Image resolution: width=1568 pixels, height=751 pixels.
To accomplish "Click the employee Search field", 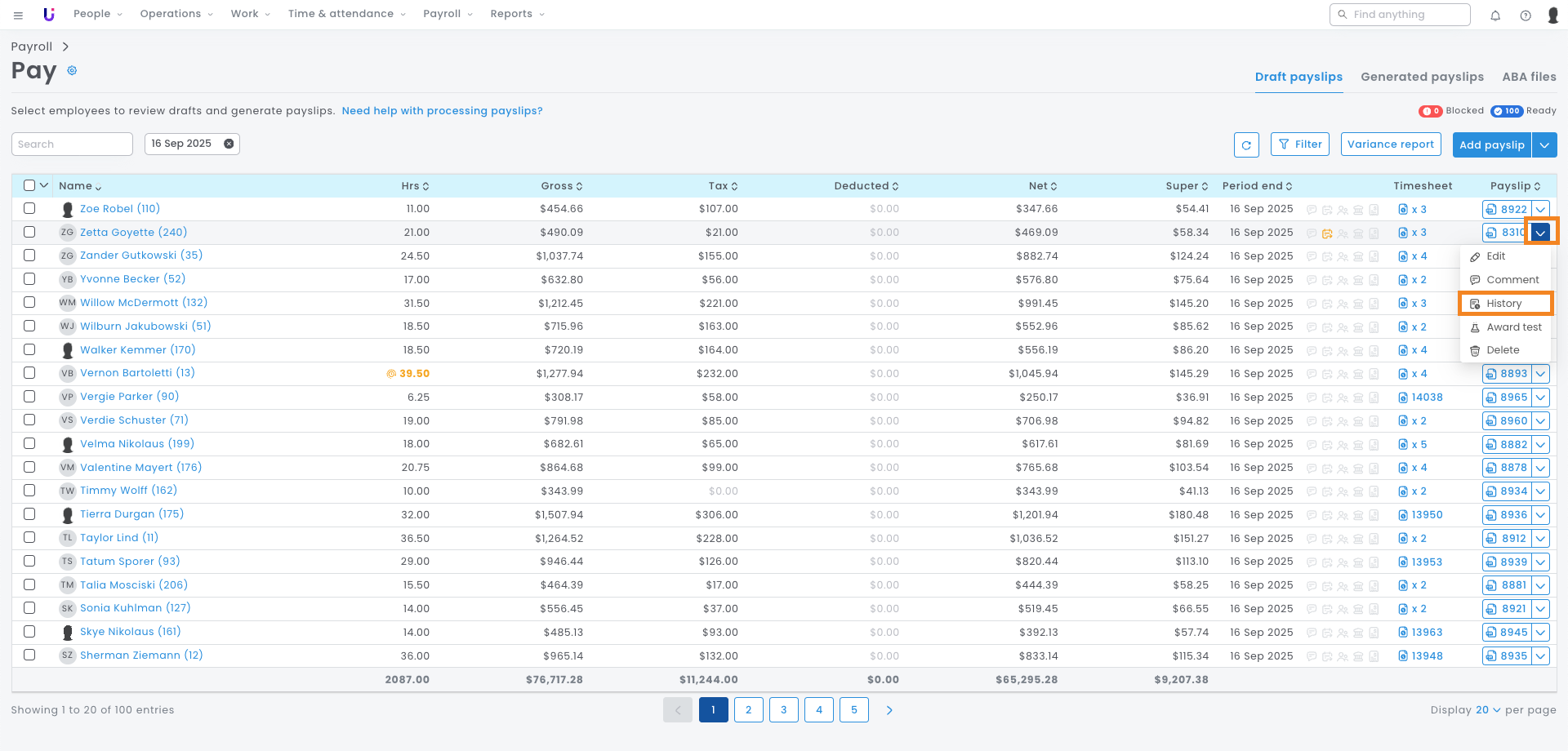I will pyautogui.click(x=72, y=144).
